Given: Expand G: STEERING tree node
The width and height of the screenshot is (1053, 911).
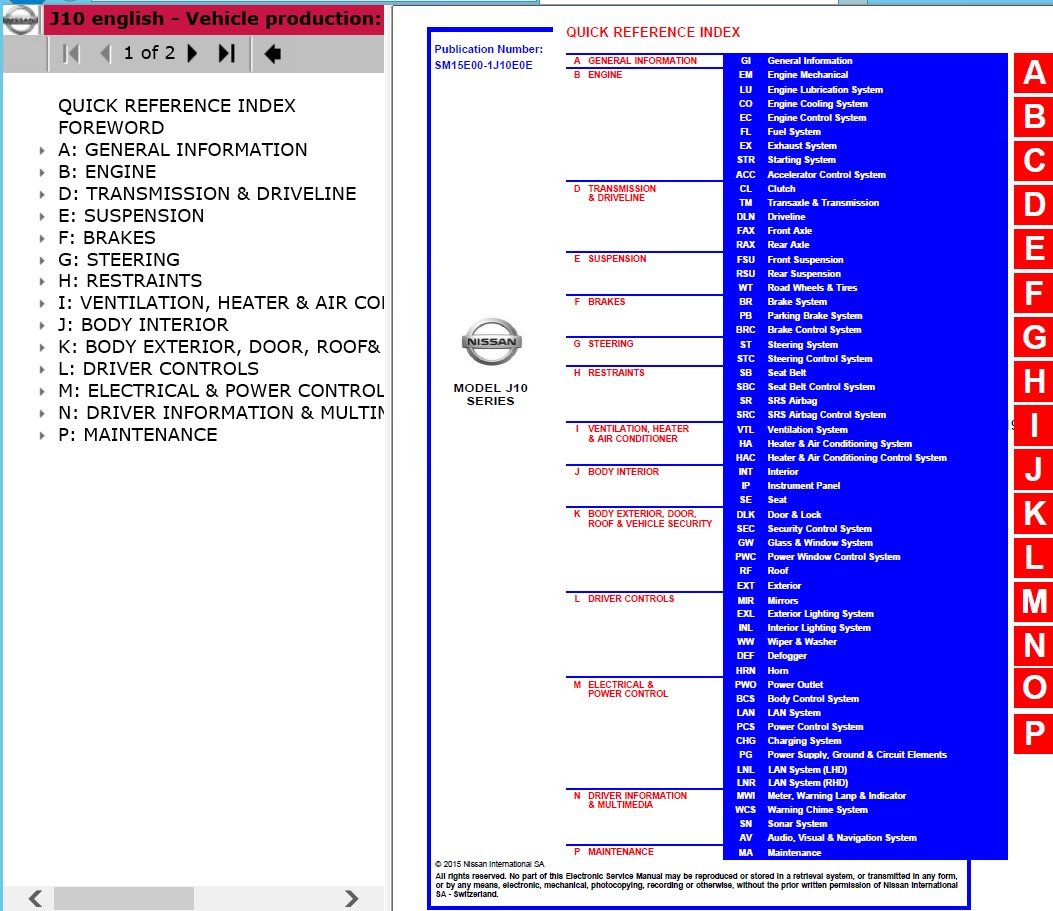Looking at the screenshot, I should (42, 260).
